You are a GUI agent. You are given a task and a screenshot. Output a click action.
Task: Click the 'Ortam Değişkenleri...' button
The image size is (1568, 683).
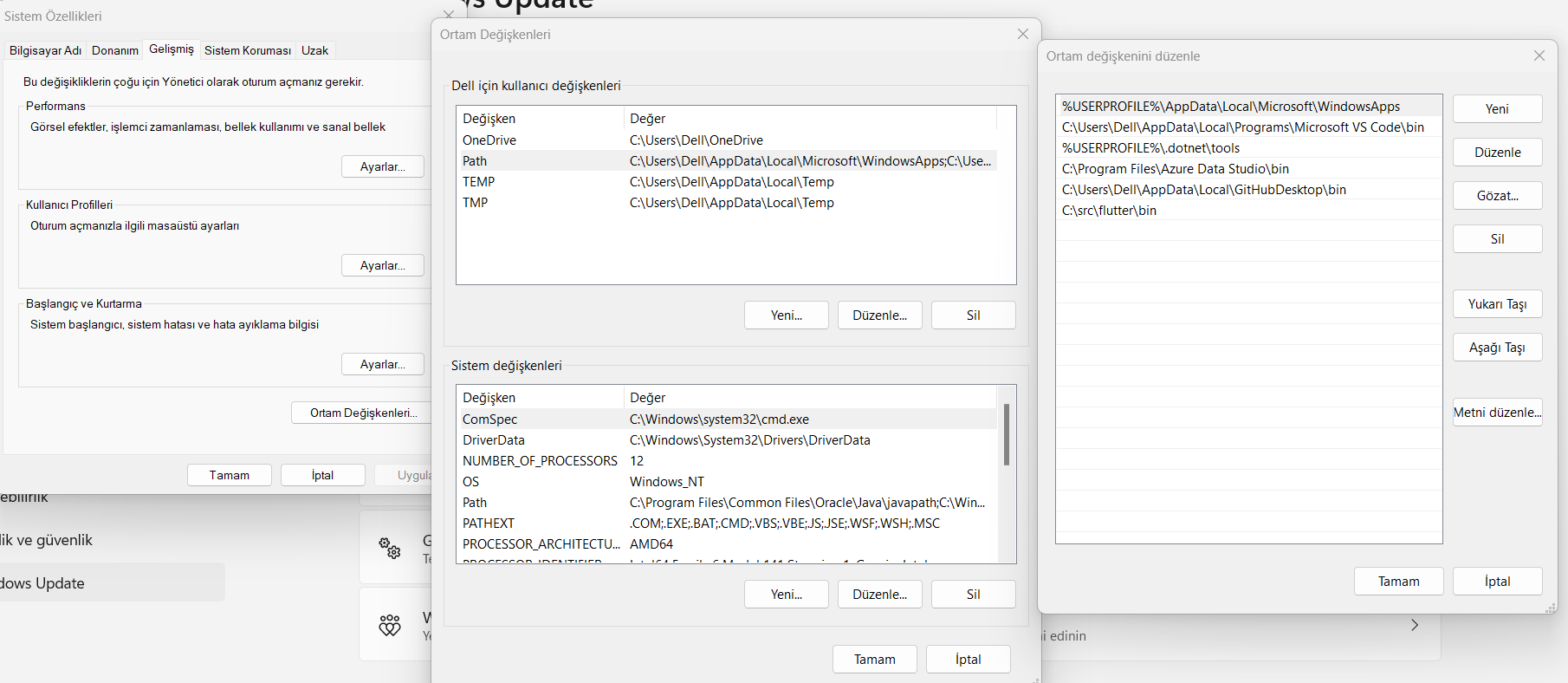pyautogui.click(x=363, y=413)
